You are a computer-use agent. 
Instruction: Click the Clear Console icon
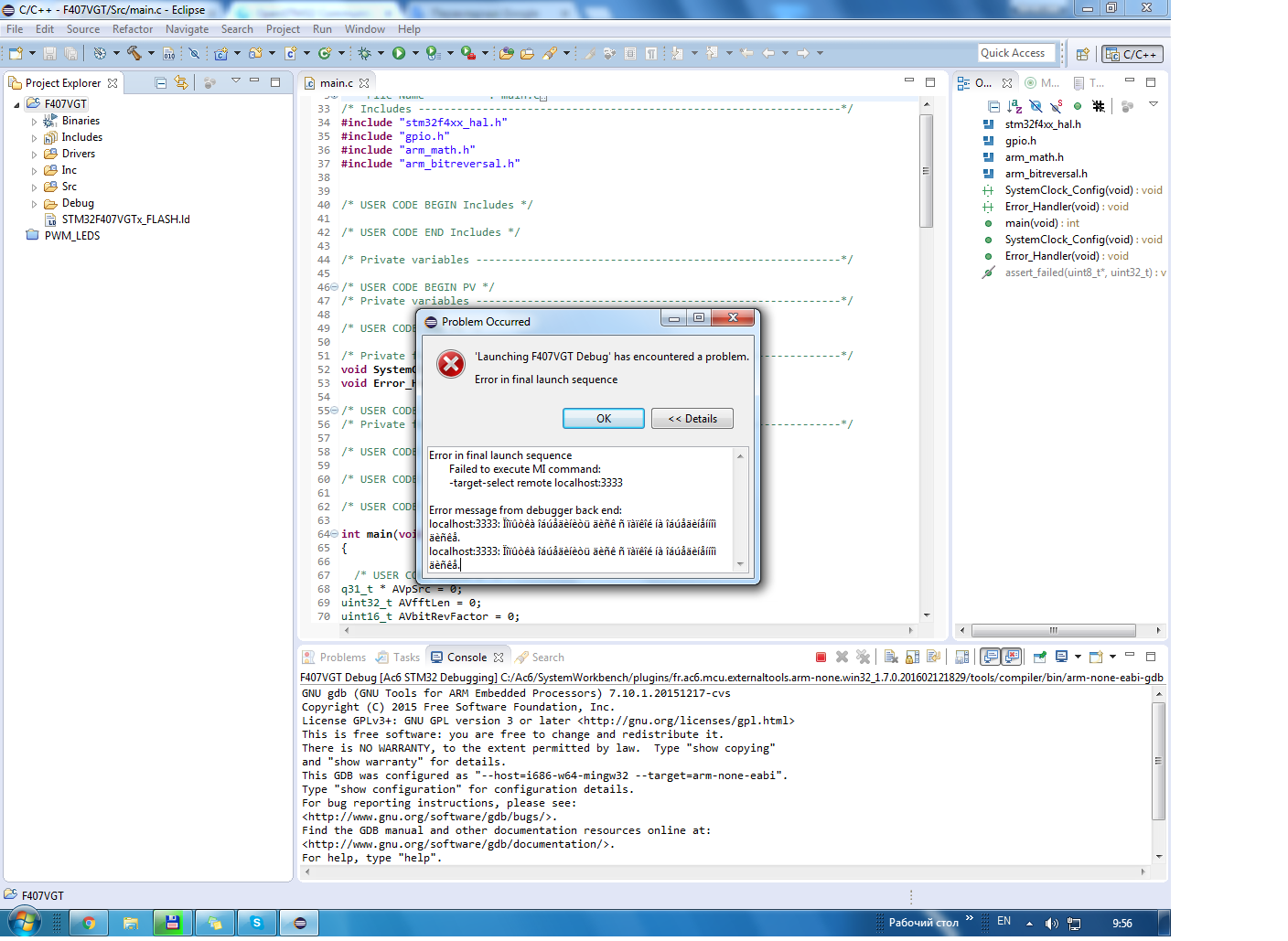click(891, 658)
